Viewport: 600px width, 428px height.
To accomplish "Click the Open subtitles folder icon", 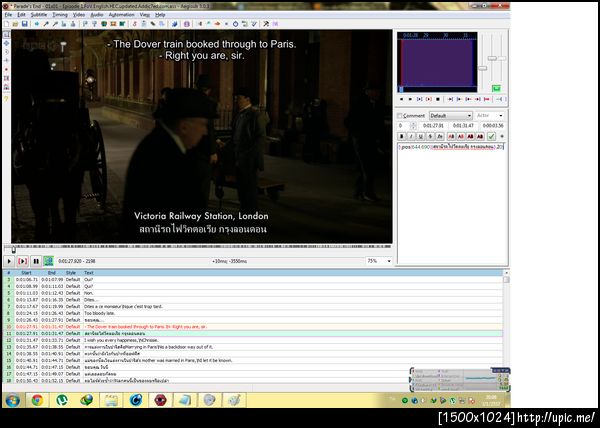I will tap(15, 24).
